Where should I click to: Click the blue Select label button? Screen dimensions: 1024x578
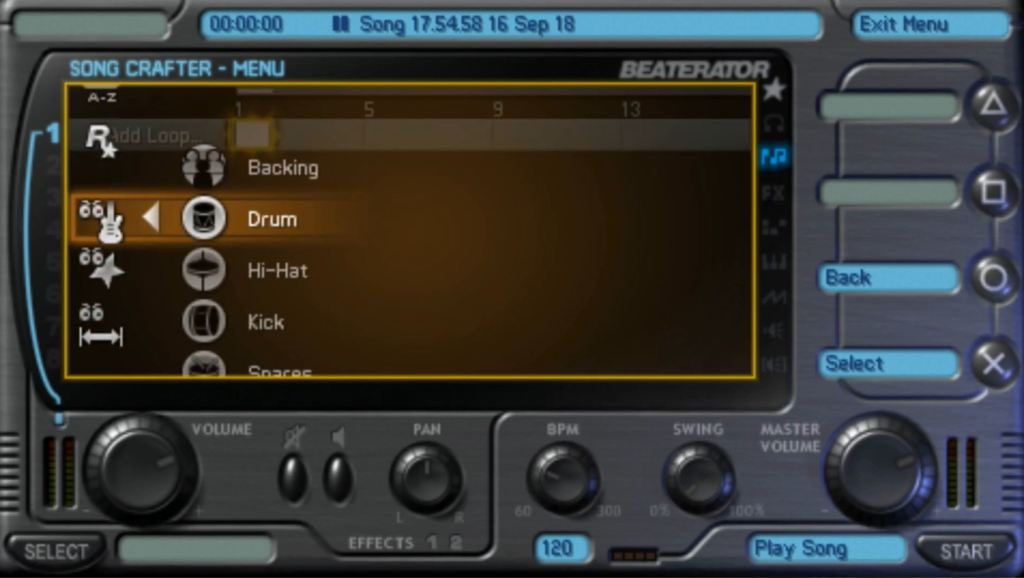click(x=889, y=363)
